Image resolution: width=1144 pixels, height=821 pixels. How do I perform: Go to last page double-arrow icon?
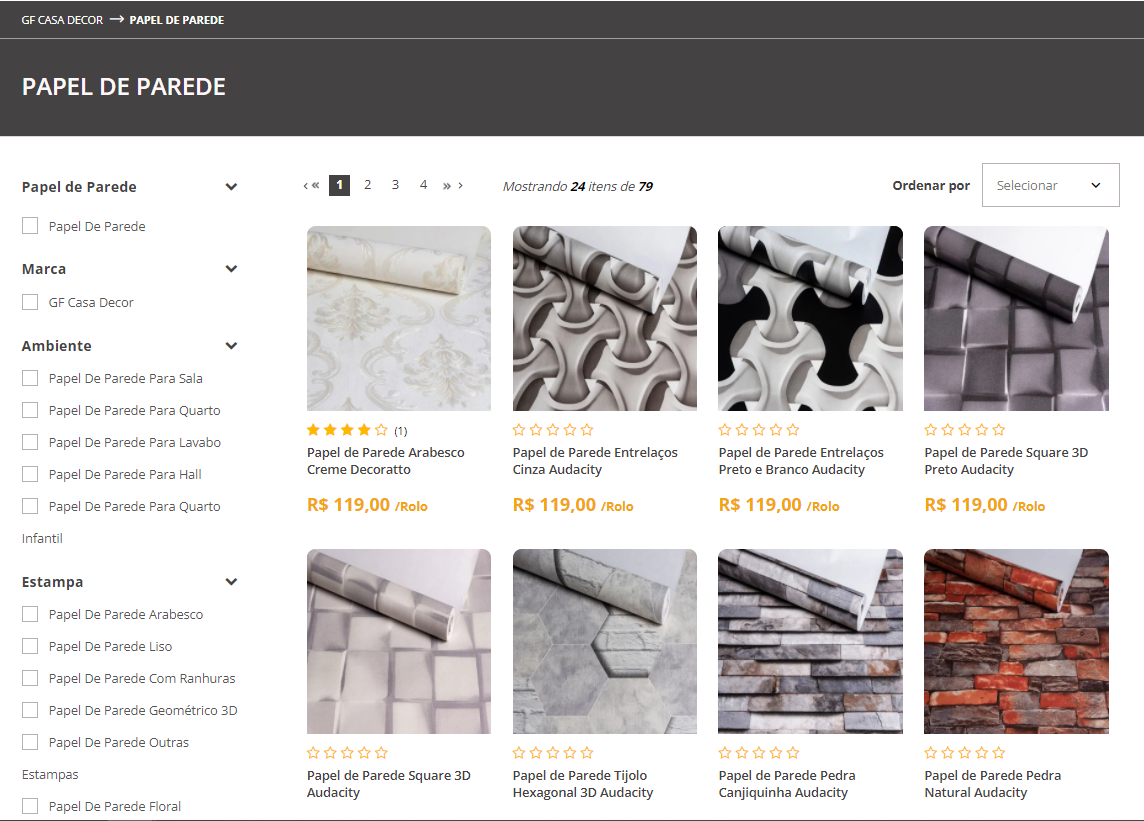[x=447, y=185]
